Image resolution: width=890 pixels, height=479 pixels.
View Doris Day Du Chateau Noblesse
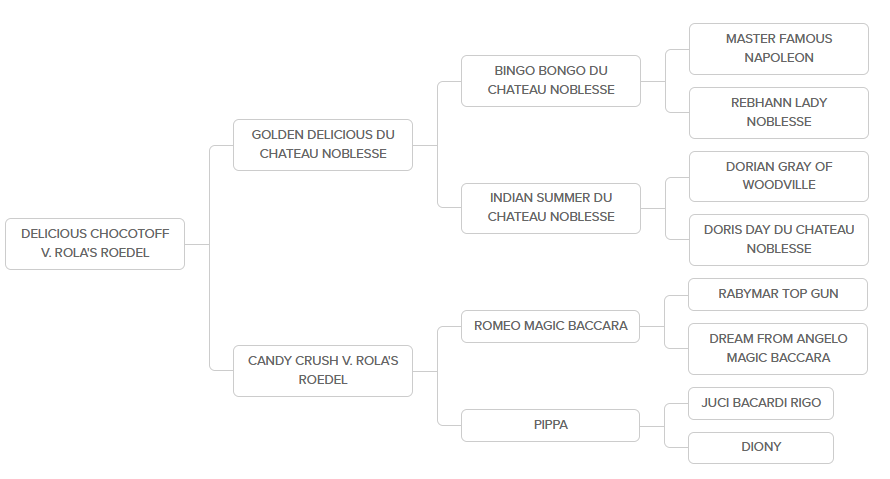(778, 239)
